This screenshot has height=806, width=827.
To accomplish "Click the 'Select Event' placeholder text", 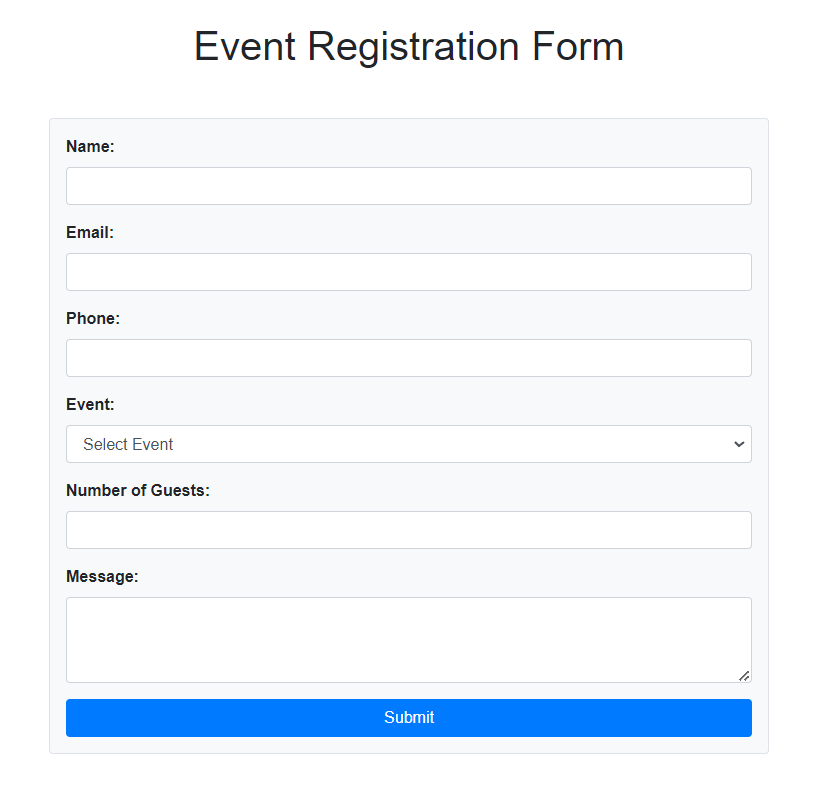I will [x=128, y=444].
